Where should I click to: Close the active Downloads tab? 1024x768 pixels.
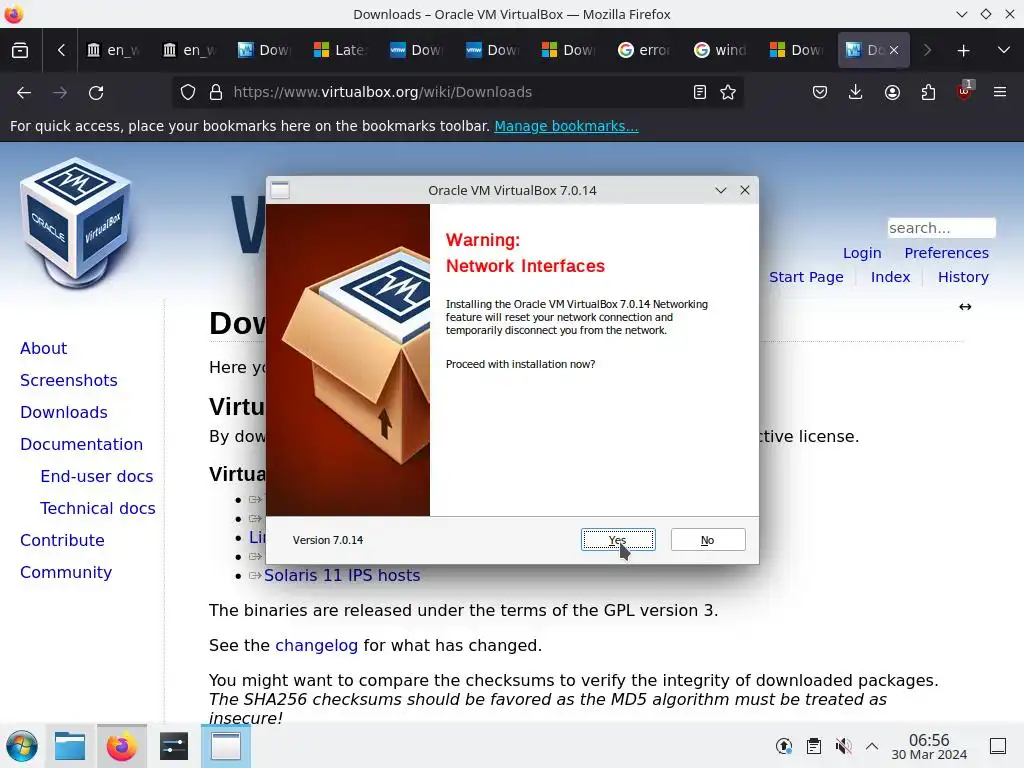tap(894, 50)
